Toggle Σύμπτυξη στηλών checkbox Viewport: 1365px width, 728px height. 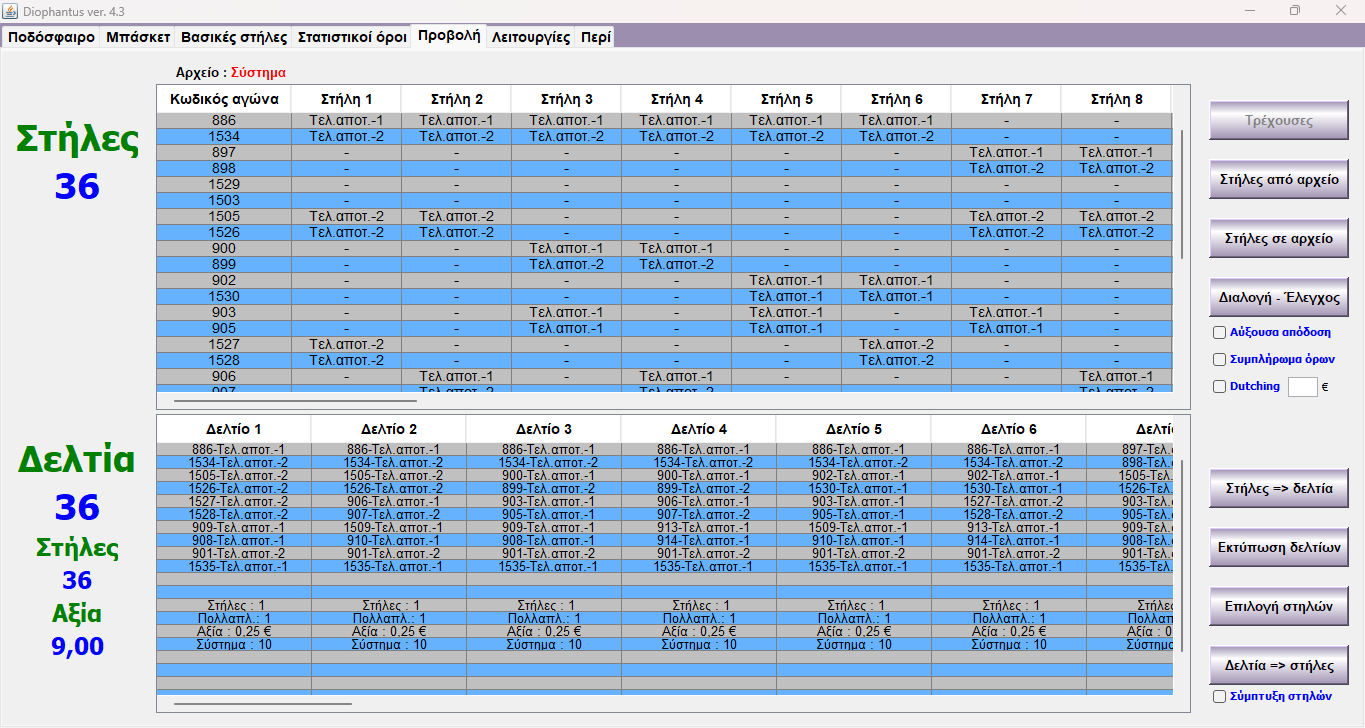click(x=1219, y=697)
